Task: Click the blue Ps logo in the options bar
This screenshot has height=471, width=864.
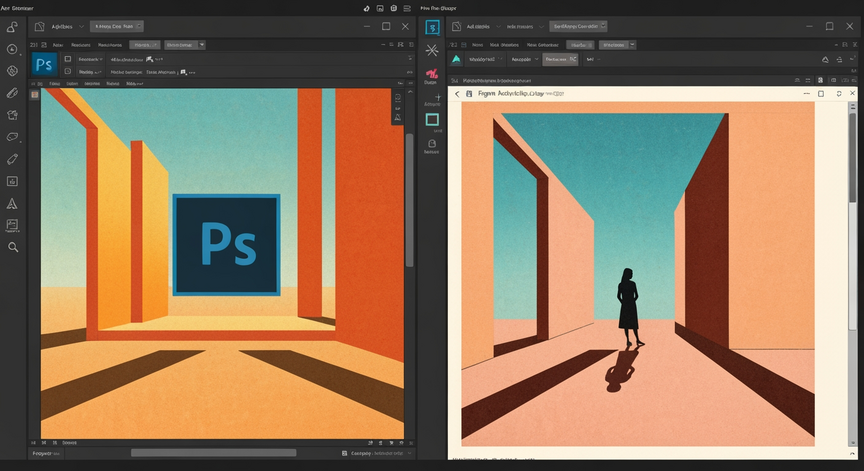Action: (44, 64)
